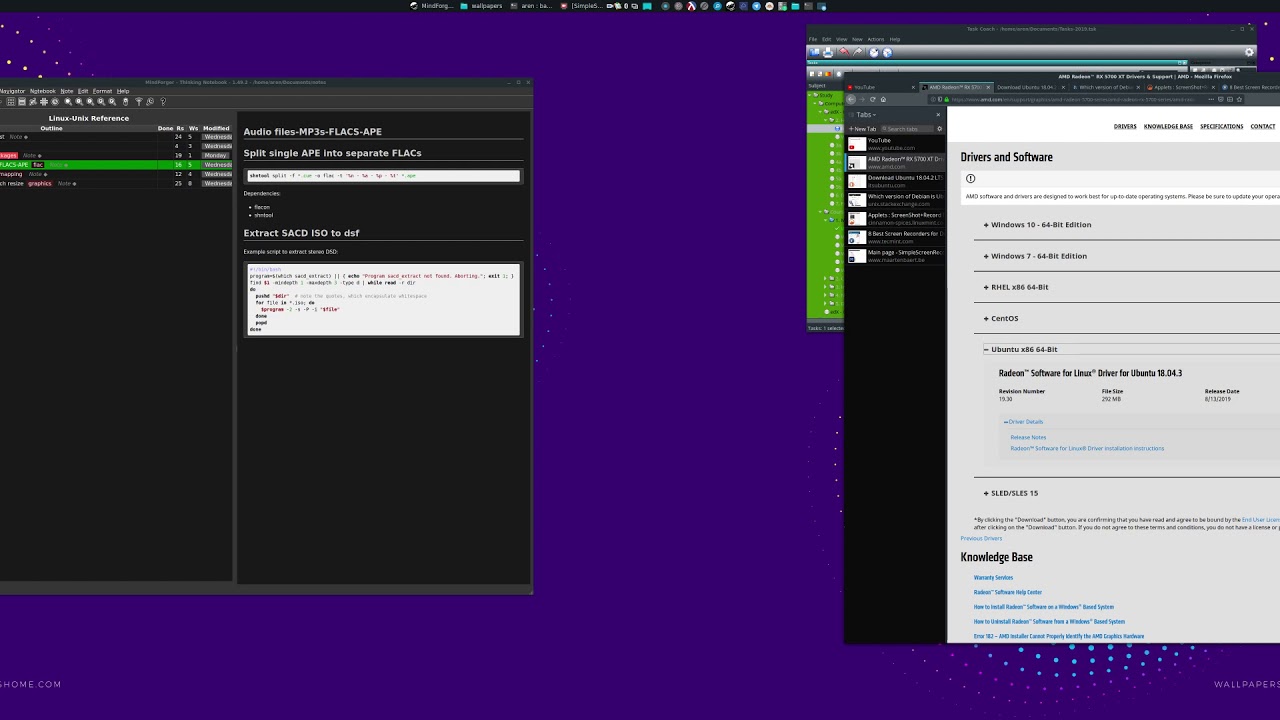Click the Redo arrow in Task Coach toolbar

pos(858,52)
